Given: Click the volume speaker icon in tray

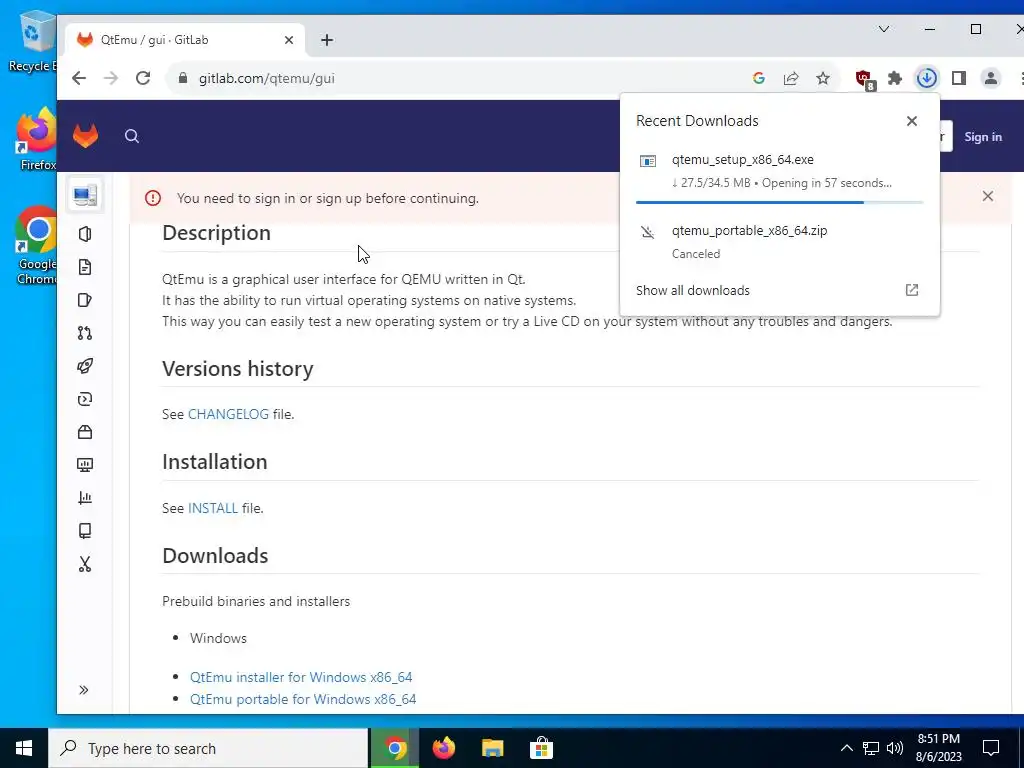Looking at the screenshot, I should (895, 748).
